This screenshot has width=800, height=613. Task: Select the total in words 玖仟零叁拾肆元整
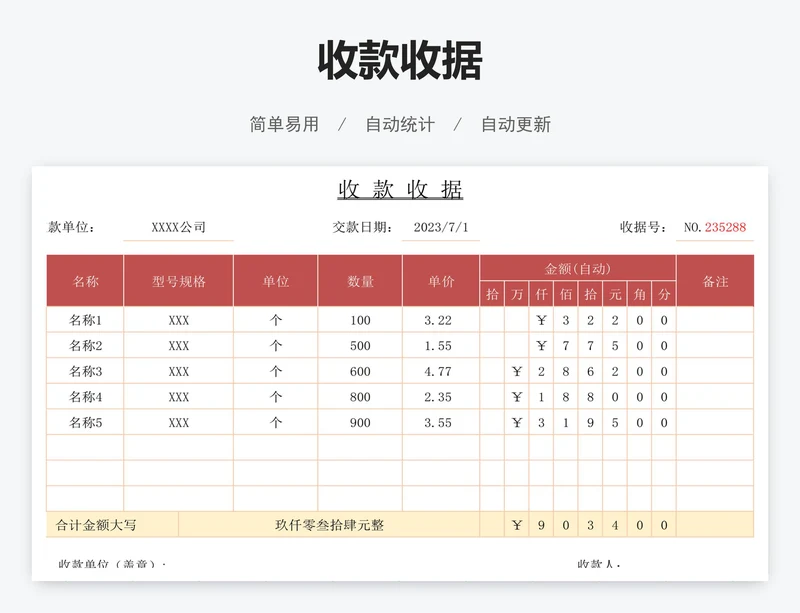(x=329, y=525)
